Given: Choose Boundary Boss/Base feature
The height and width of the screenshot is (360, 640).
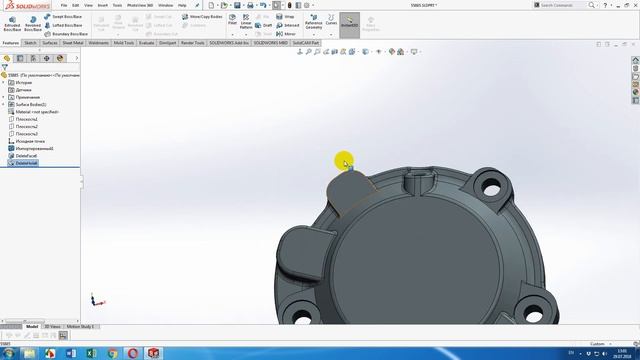Looking at the screenshot, I should (x=66, y=34).
